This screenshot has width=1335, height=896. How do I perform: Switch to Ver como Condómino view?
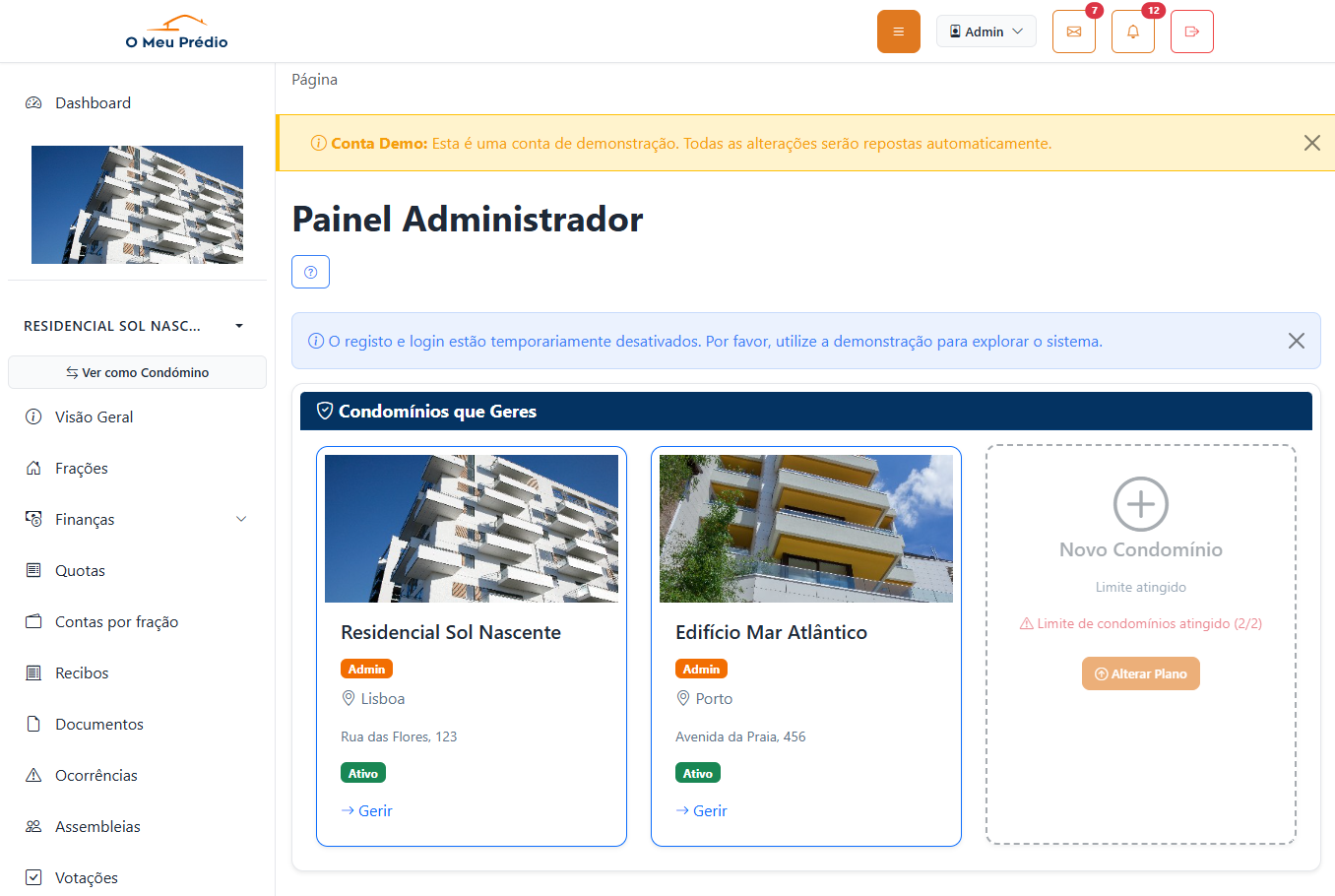coord(137,372)
